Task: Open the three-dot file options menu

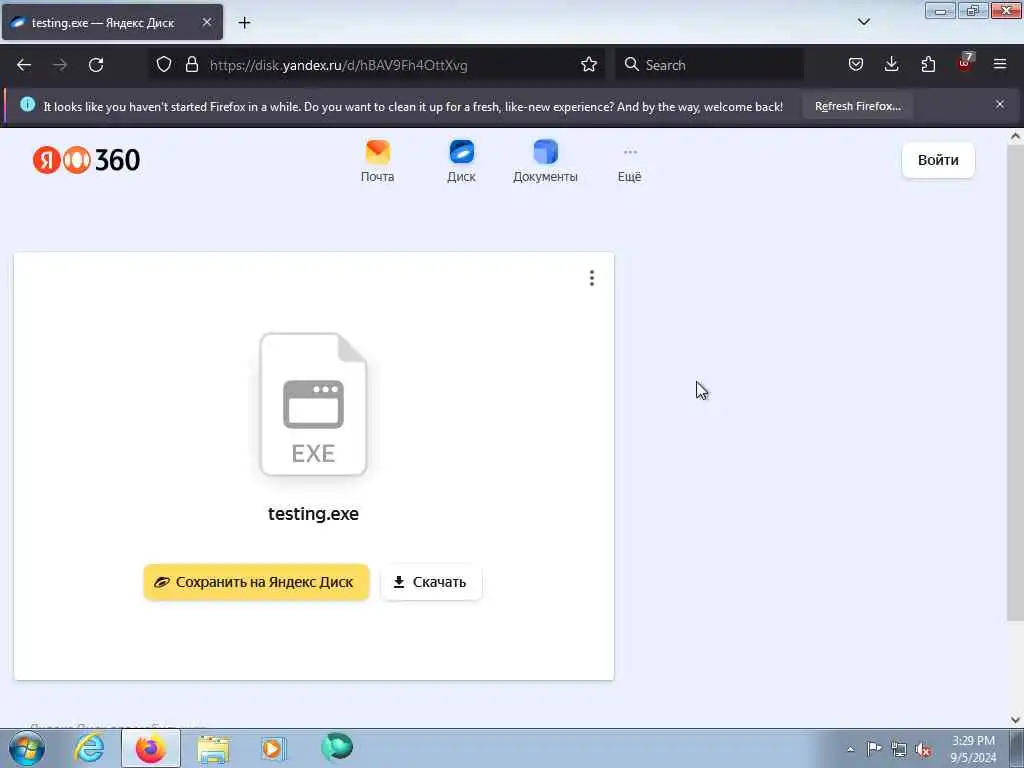Action: (592, 278)
